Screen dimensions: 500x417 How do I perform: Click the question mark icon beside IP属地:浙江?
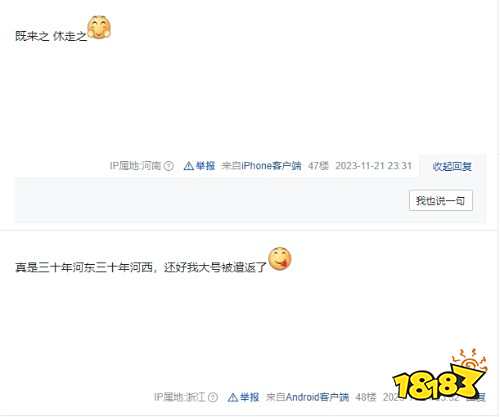pyautogui.click(x=213, y=397)
